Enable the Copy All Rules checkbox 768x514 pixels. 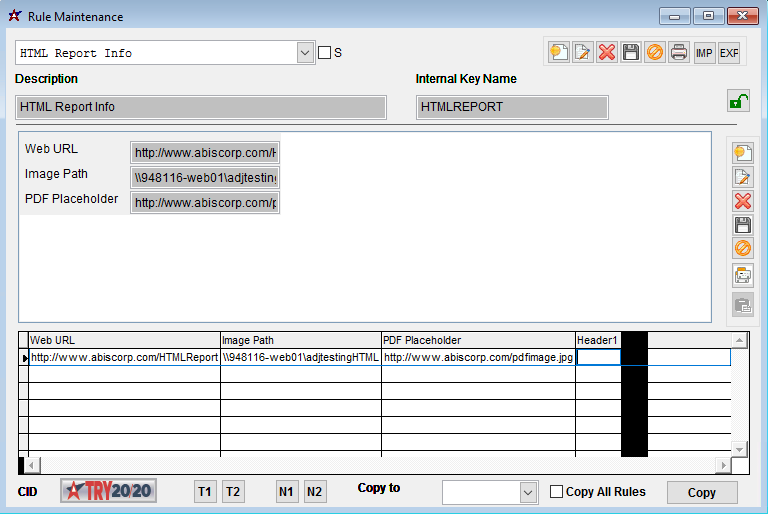(557, 491)
